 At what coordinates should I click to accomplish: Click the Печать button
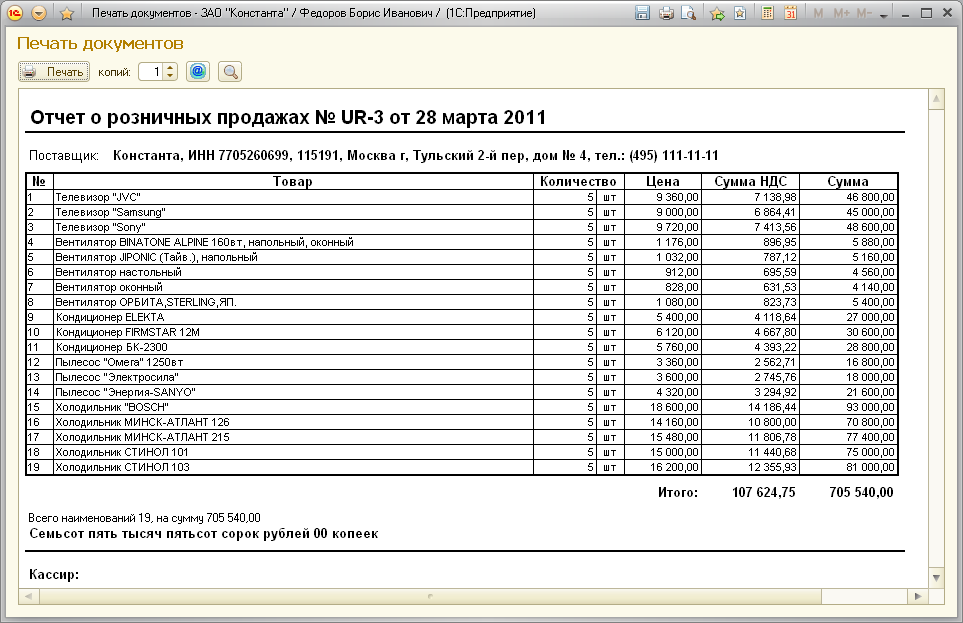click(x=54, y=72)
